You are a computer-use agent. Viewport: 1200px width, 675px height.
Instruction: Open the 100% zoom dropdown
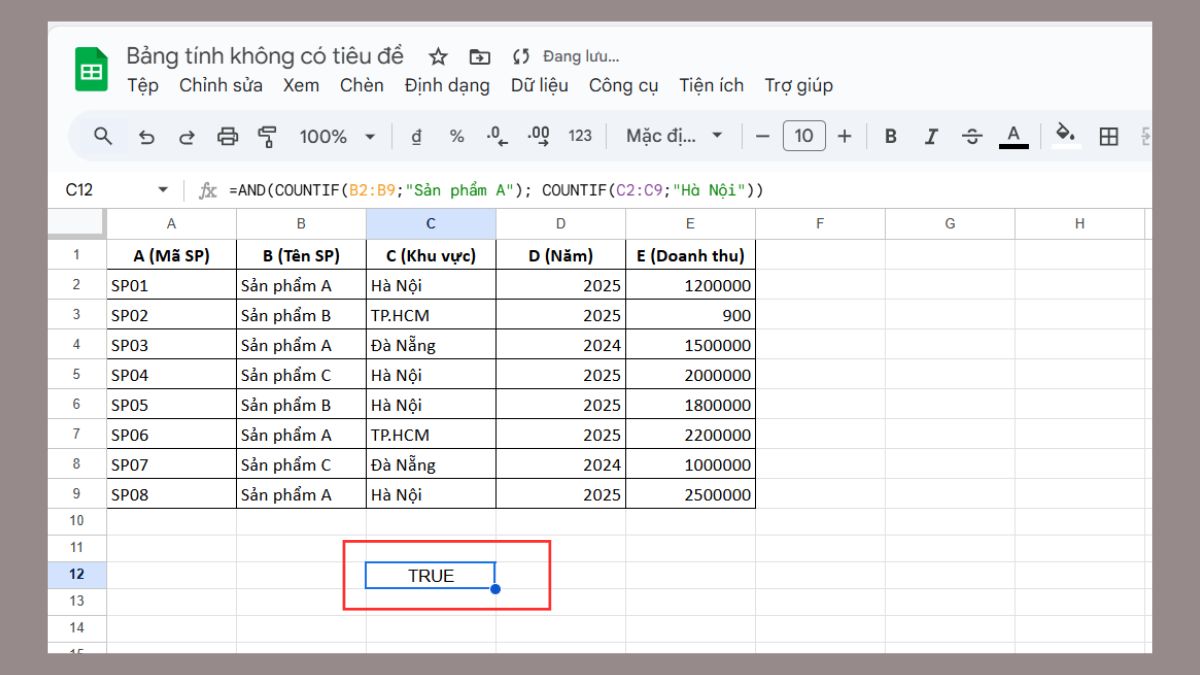(x=338, y=136)
